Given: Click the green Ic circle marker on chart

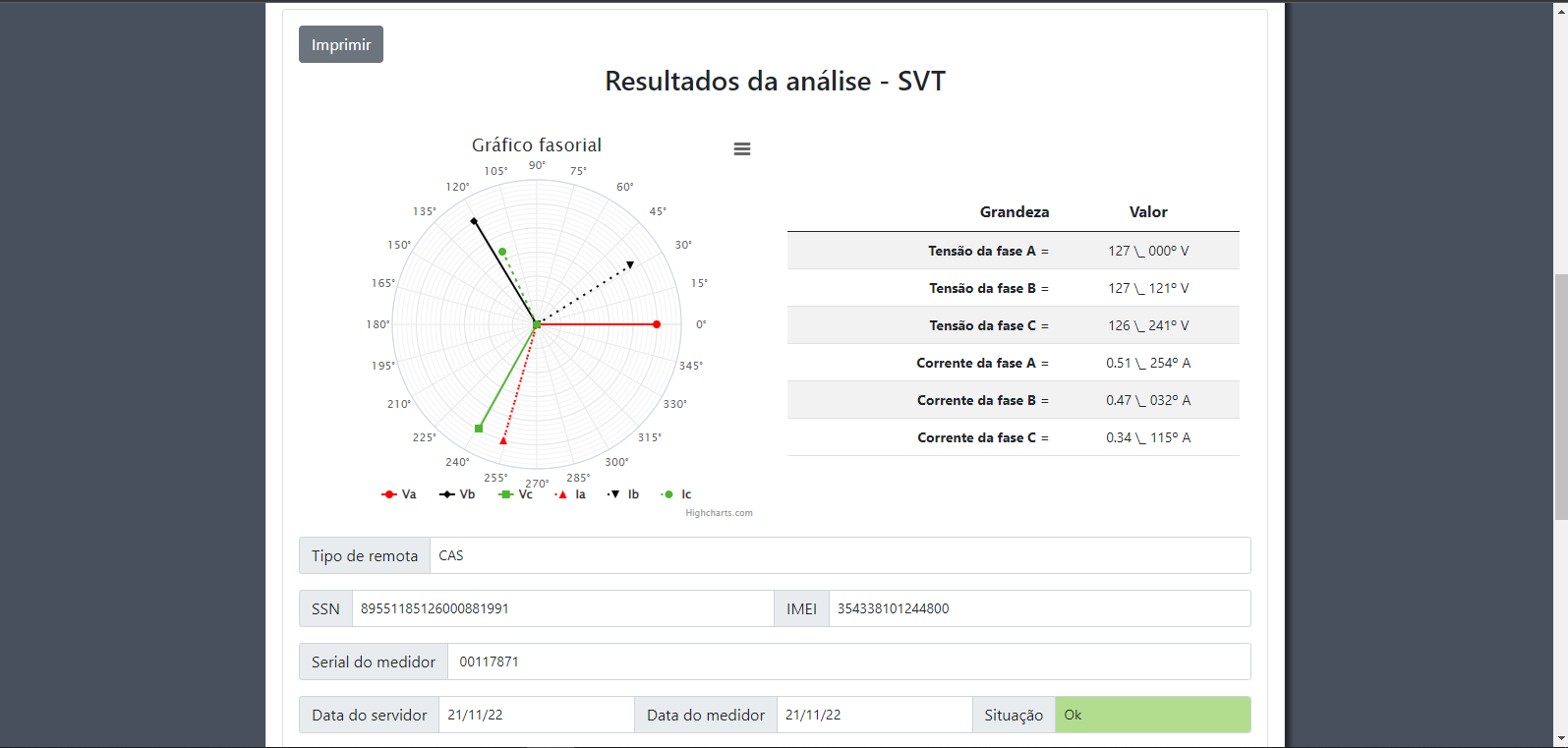Looking at the screenshot, I should (x=502, y=253).
